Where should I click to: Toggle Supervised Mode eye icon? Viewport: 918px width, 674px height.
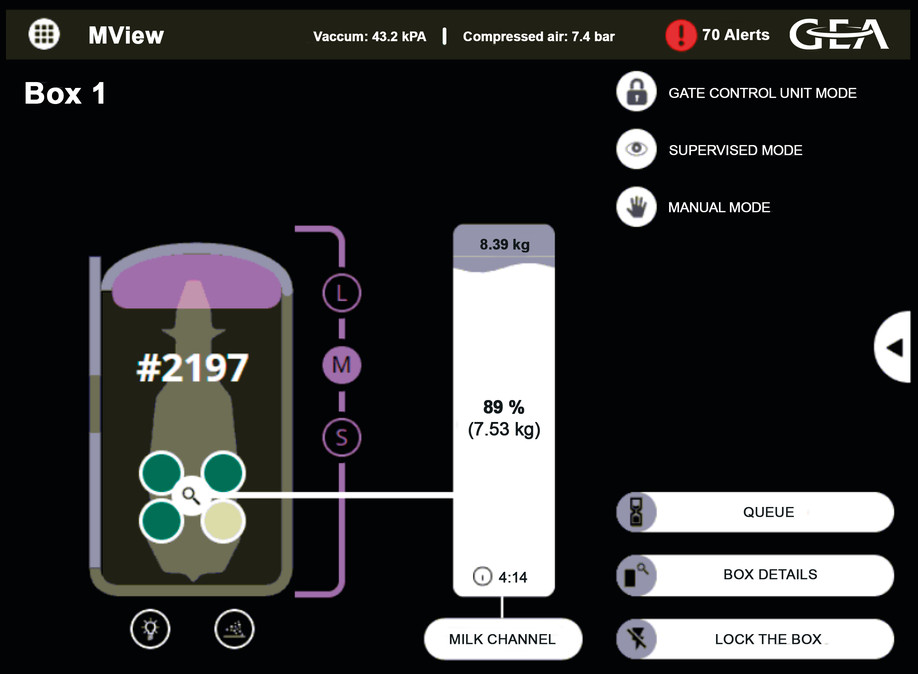636,149
